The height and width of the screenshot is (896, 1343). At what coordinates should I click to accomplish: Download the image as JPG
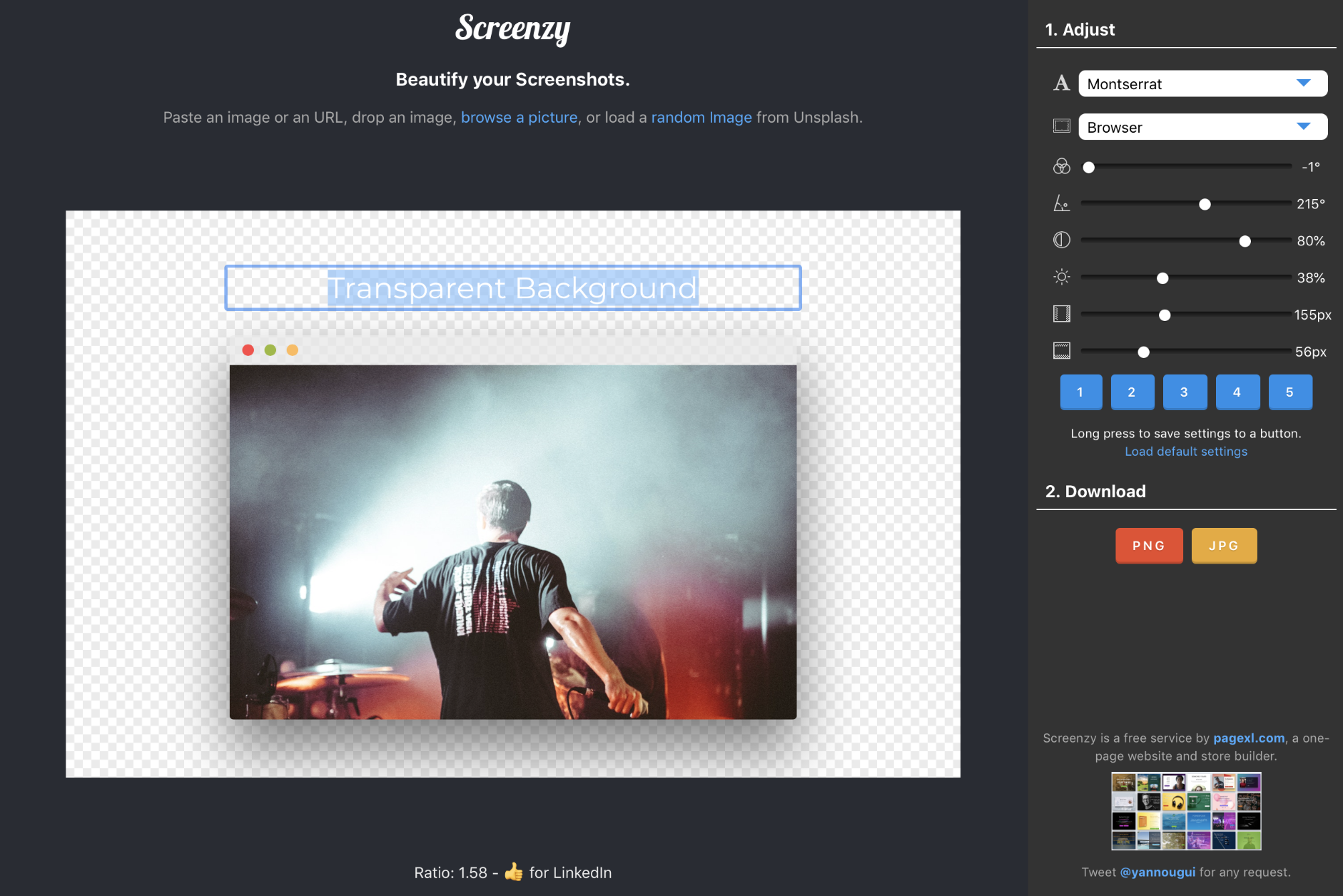(x=1223, y=545)
